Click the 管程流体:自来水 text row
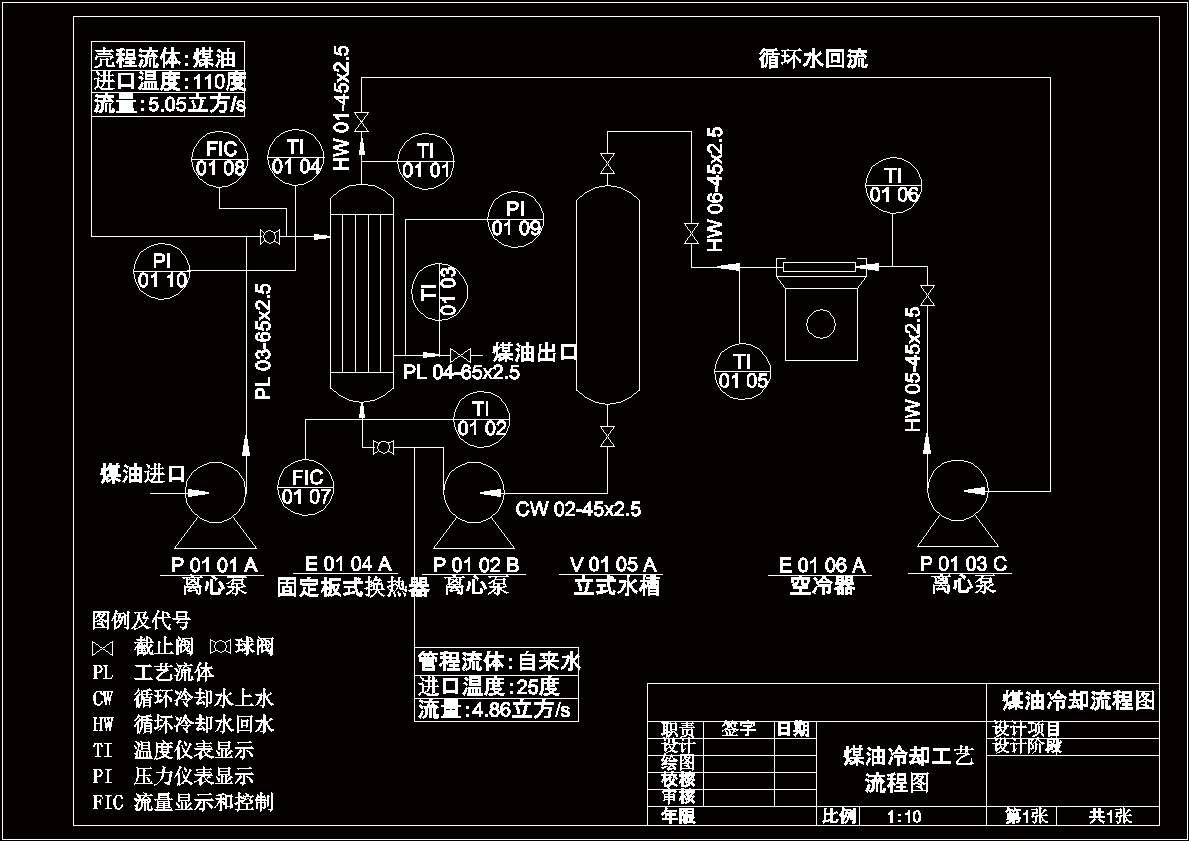 (x=497, y=662)
